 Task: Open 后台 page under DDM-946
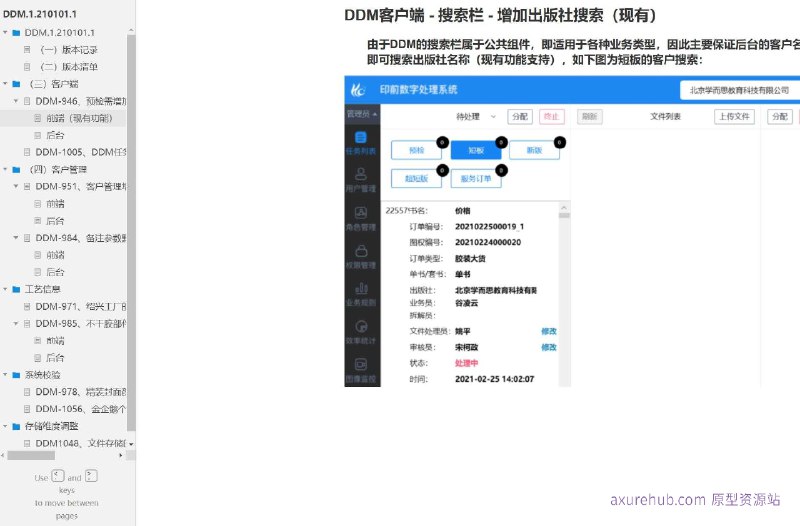(55, 135)
